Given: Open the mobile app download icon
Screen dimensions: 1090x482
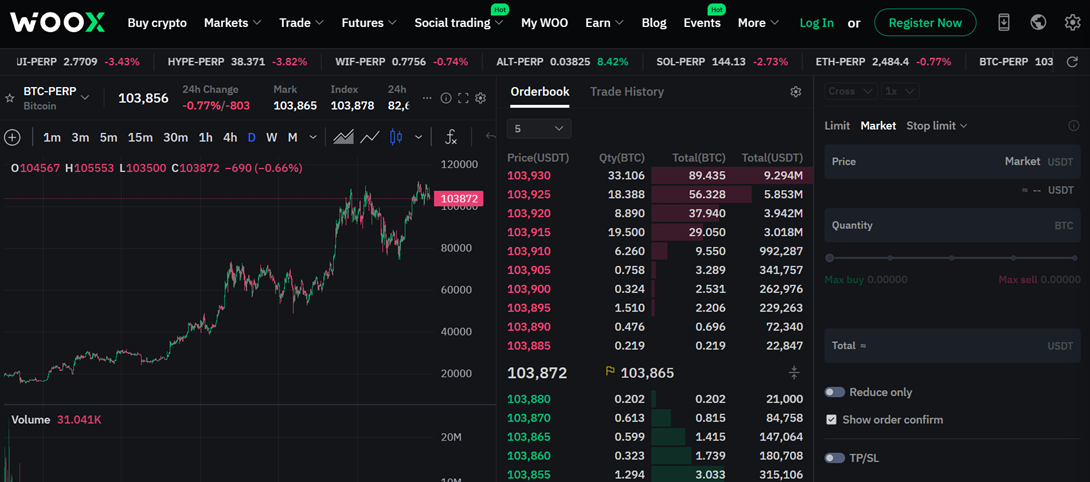Looking at the screenshot, I should (x=1004, y=22).
